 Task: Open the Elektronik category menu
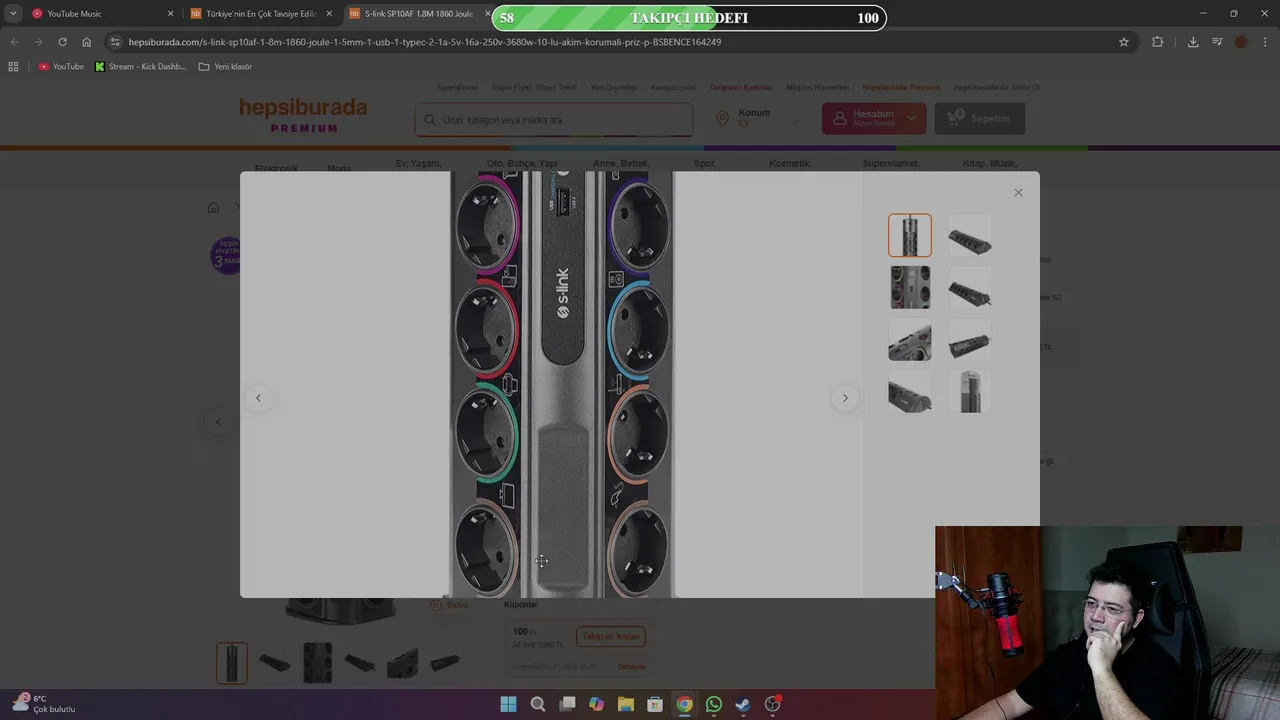tap(276, 167)
